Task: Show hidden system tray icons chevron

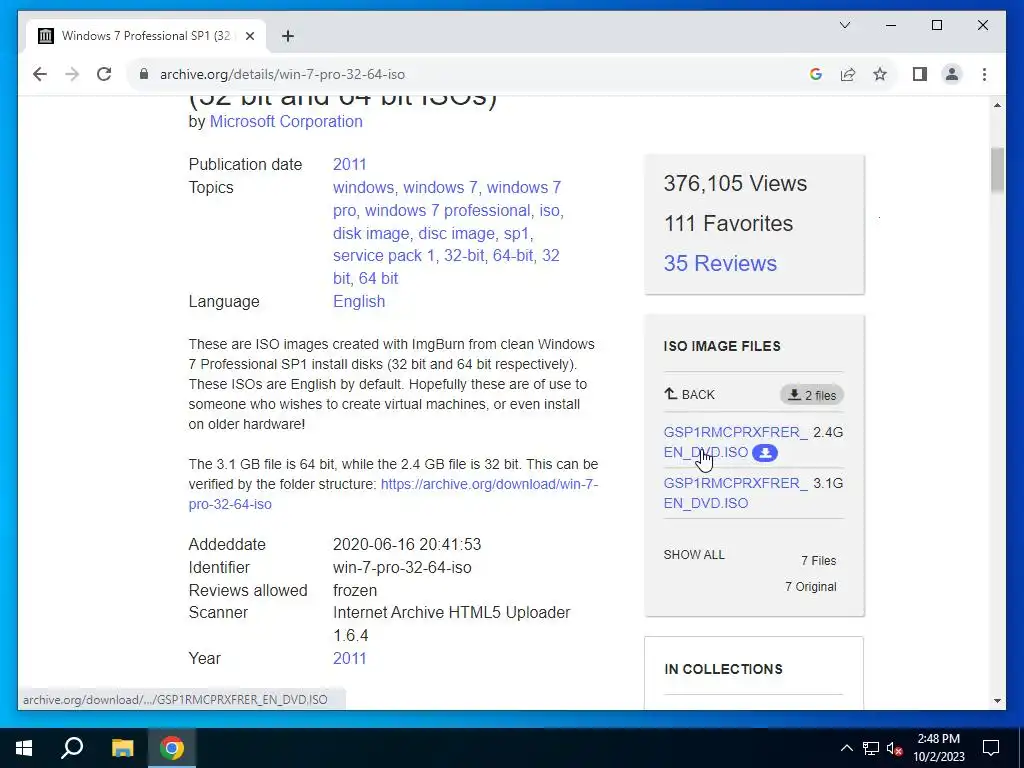Action: point(846,748)
